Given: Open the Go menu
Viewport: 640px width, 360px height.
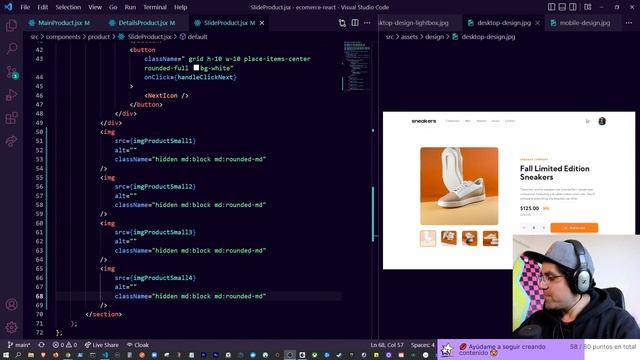Looking at the screenshot, I should [x=113, y=7].
